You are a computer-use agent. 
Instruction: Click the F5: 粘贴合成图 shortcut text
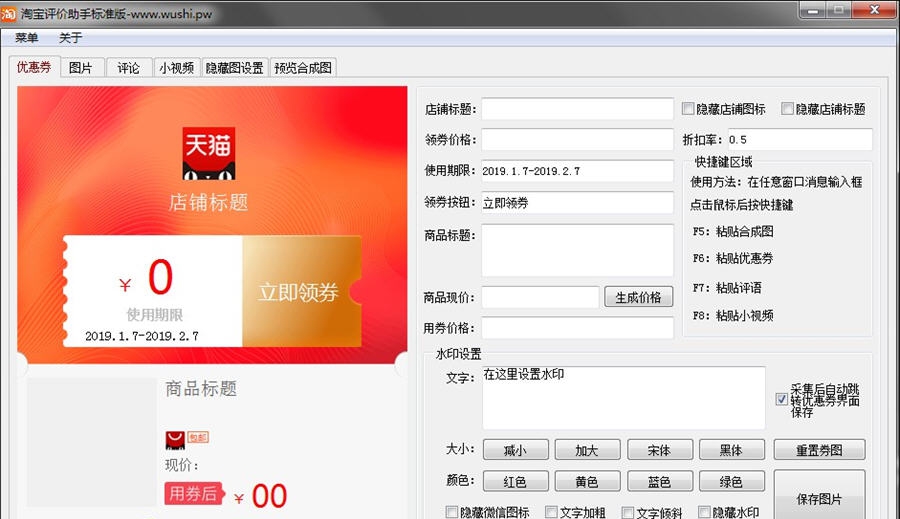tap(733, 231)
